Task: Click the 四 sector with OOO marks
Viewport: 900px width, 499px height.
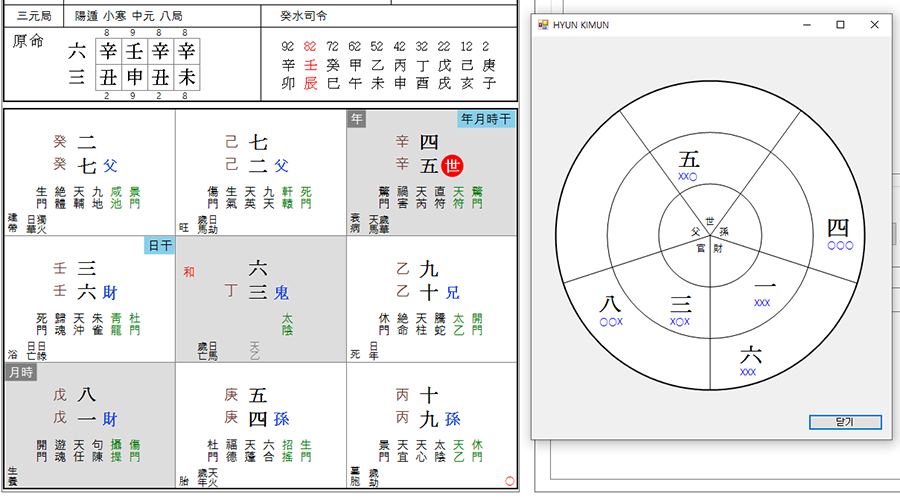Action: (839, 229)
